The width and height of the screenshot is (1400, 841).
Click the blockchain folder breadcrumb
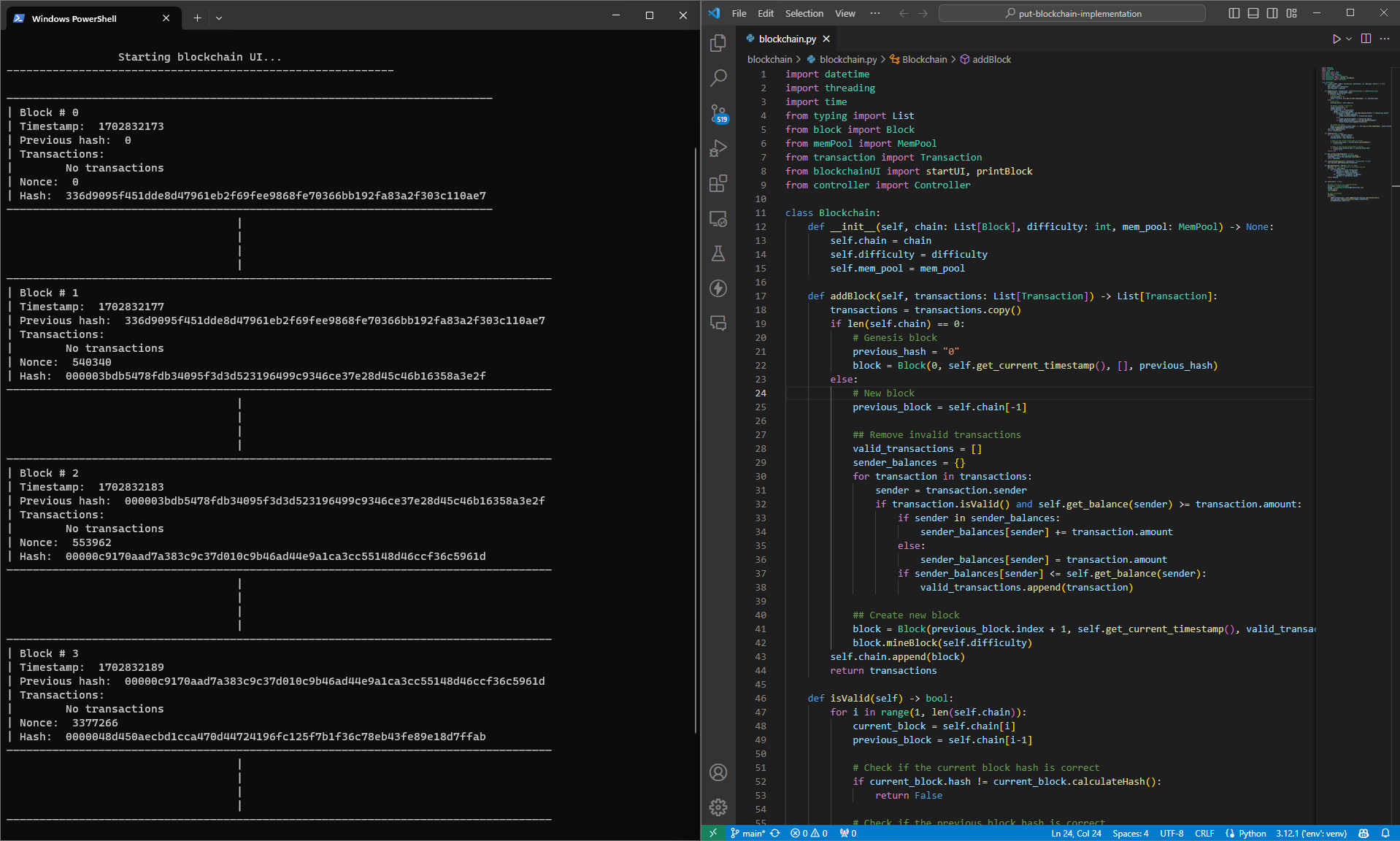coord(769,59)
